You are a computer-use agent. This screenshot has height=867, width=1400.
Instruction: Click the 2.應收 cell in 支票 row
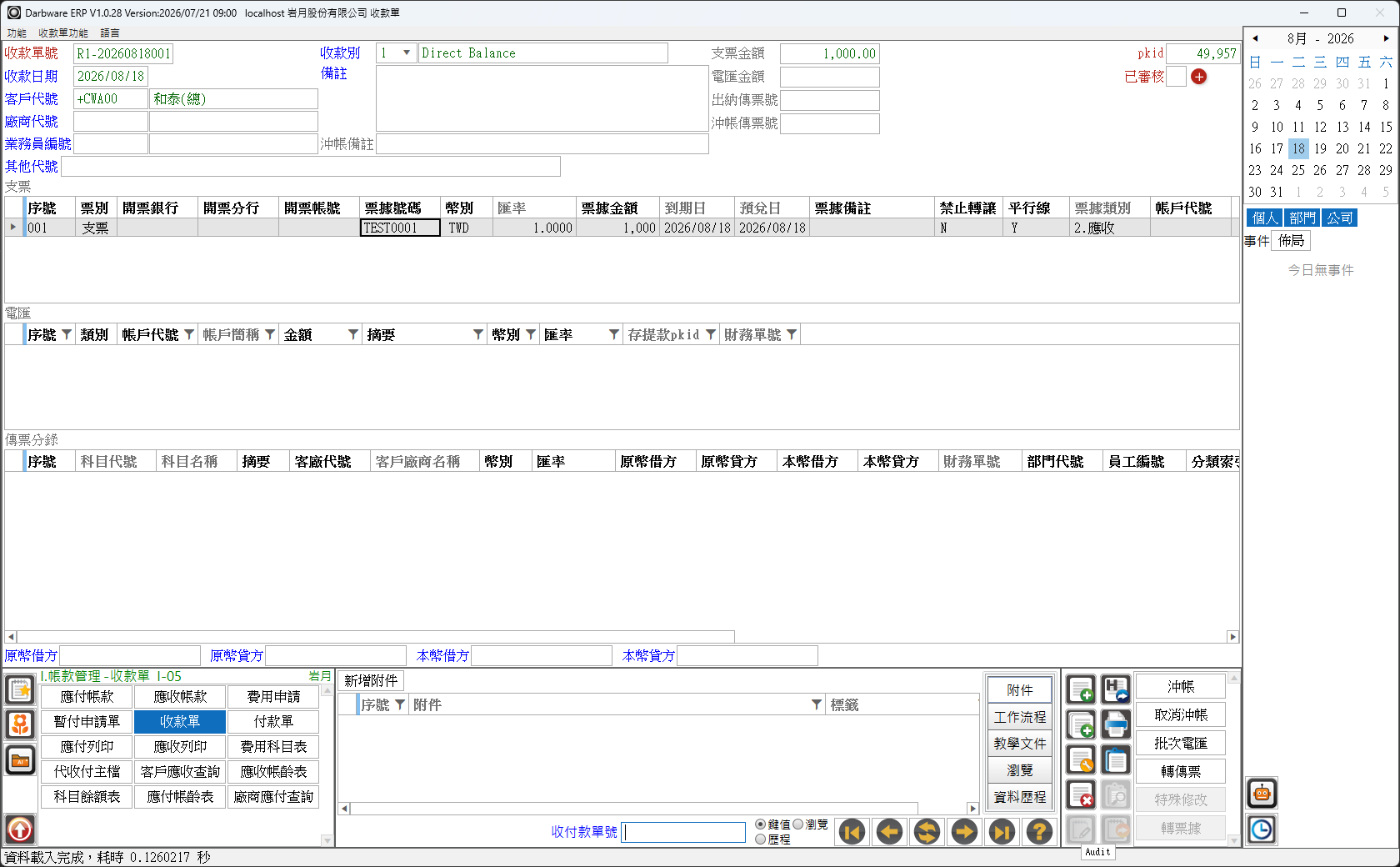click(1109, 228)
